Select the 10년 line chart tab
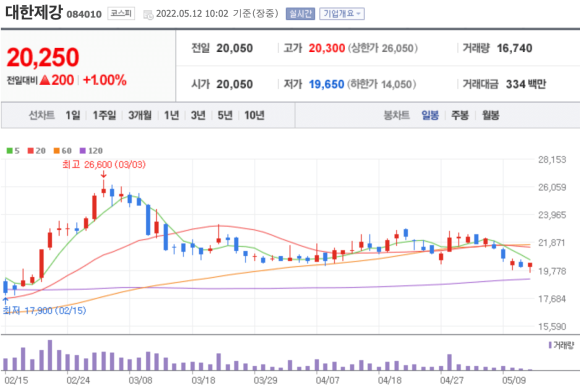Image resolution: width=580 pixels, height=392 pixels. pos(254,115)
